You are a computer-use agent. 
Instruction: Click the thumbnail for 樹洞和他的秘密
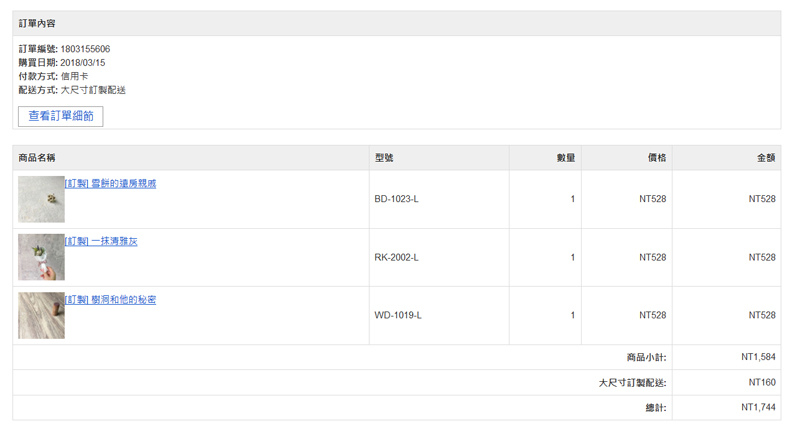point(41,316)
